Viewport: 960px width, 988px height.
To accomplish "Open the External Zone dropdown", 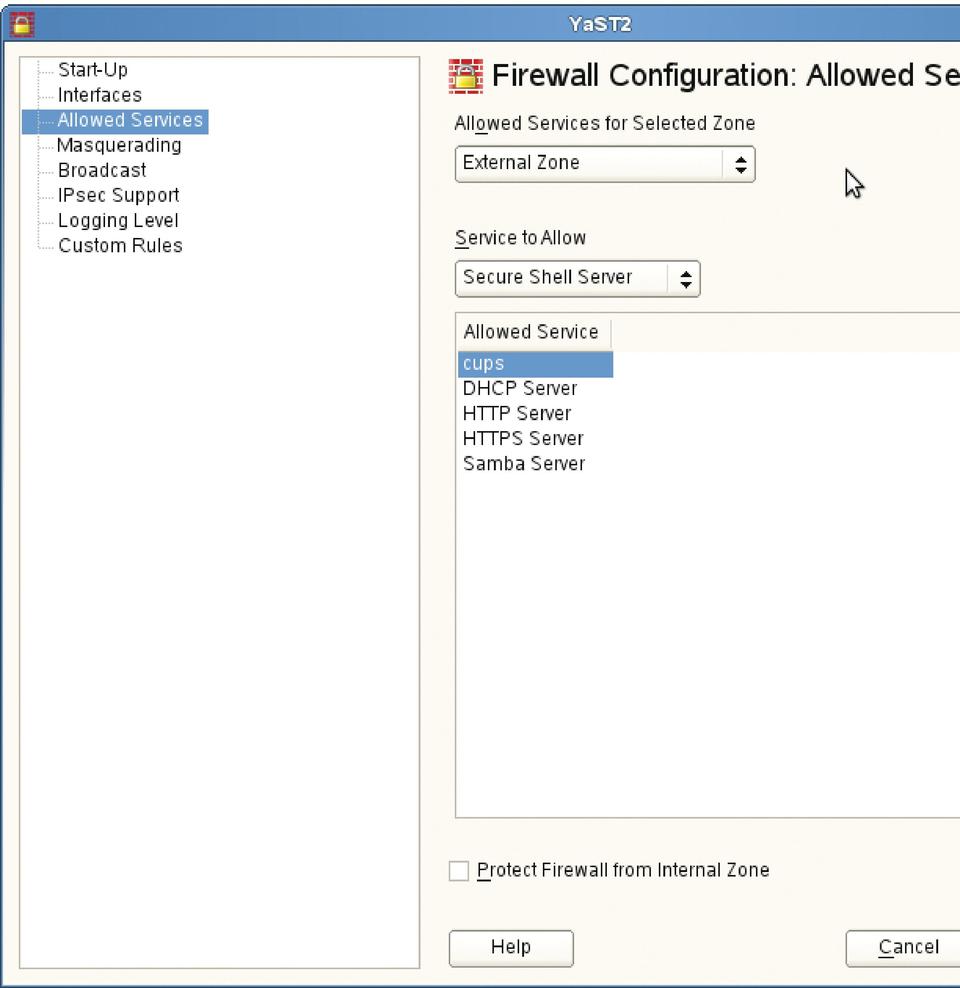I will (x=604, y=164).
